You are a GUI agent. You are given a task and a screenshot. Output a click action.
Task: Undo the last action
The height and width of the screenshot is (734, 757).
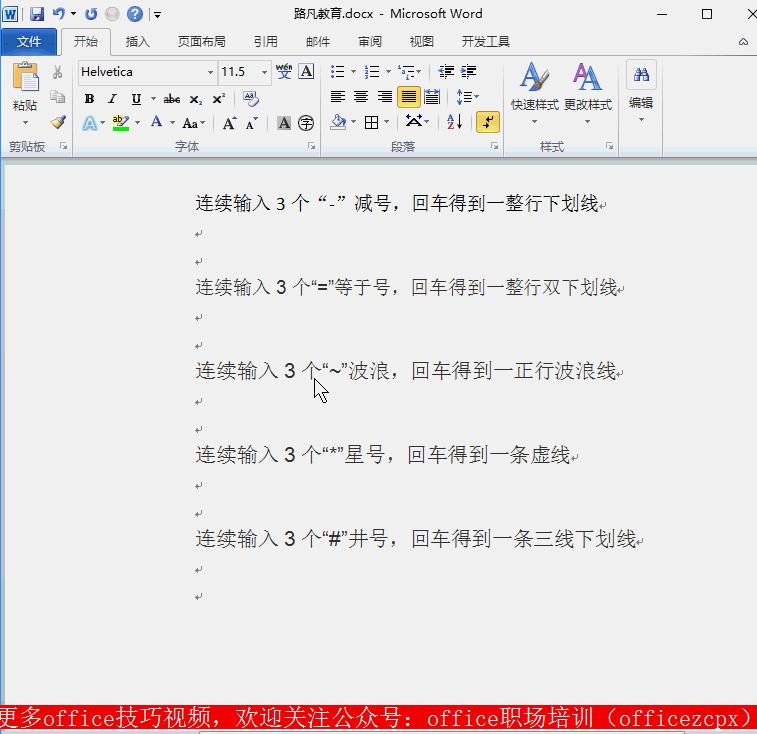pos(58,14)
